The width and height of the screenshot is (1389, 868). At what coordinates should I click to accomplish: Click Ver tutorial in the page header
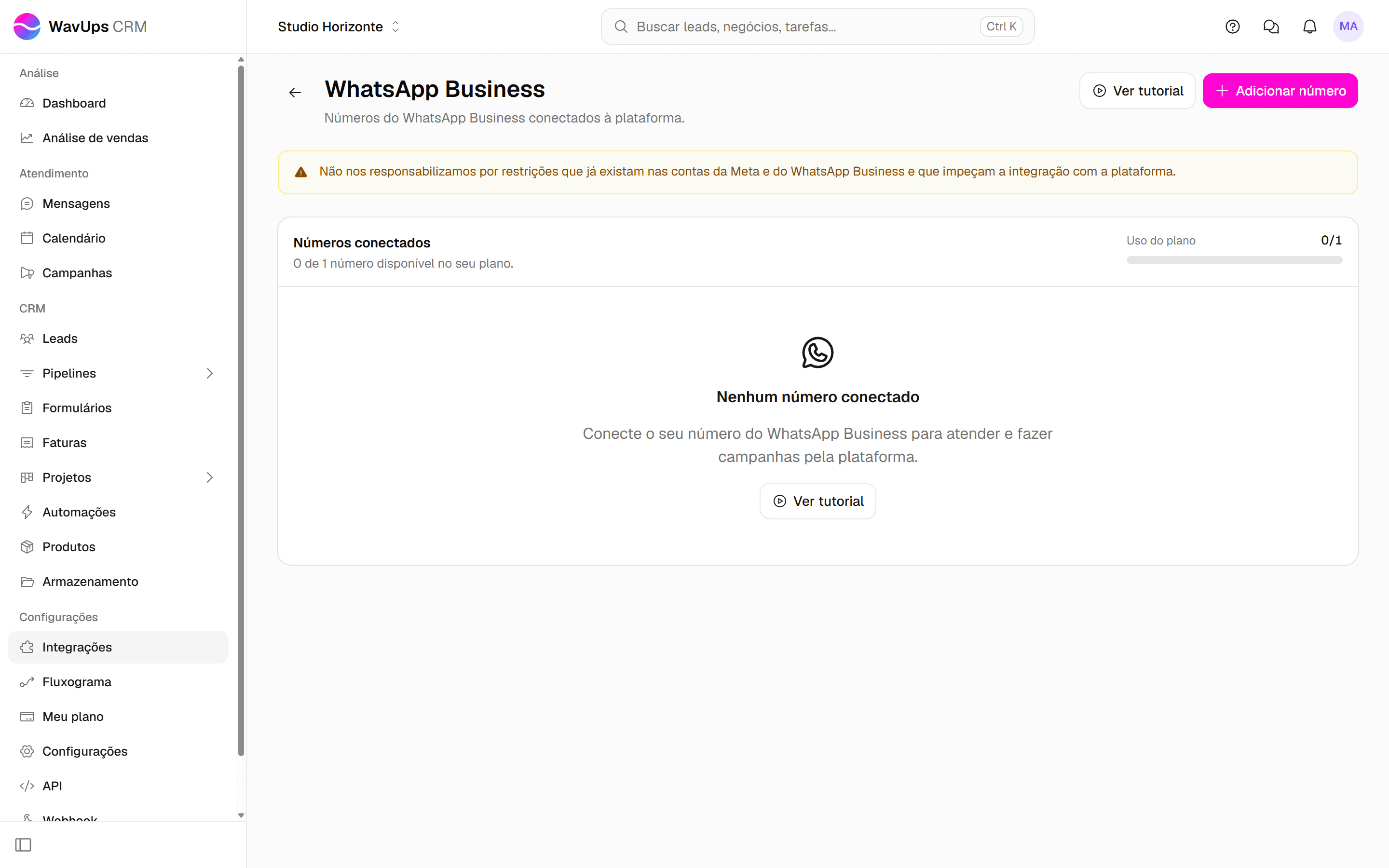point(1137,91)
